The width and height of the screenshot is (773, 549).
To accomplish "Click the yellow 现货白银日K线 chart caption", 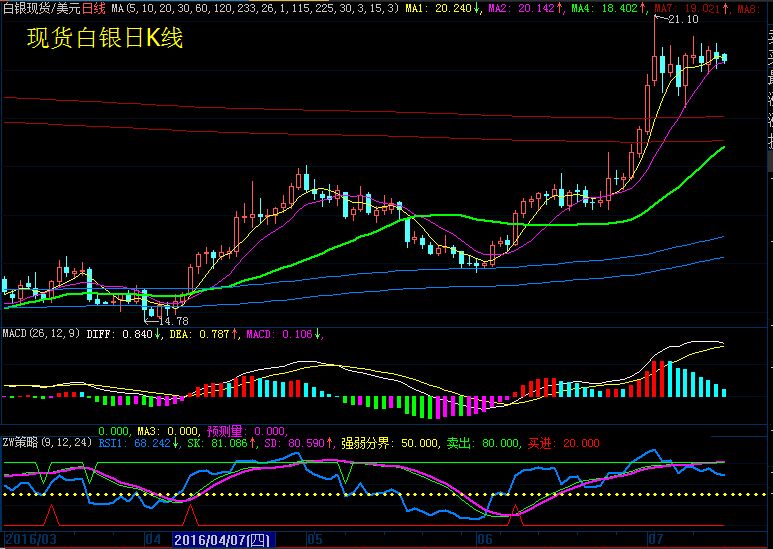I will click(105, 40).
